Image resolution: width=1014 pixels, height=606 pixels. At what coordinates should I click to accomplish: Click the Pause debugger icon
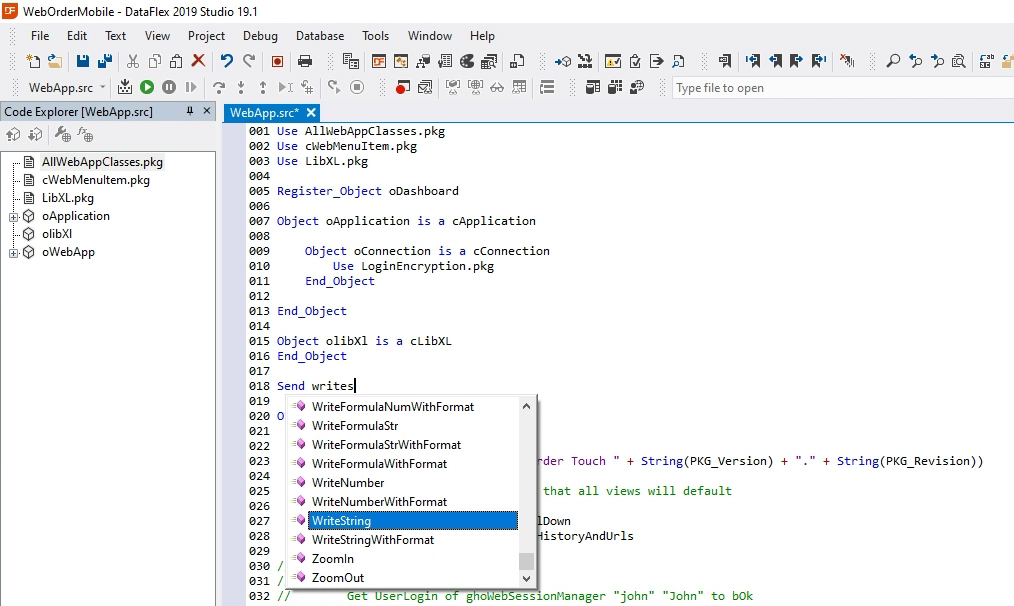coord(169,88)
